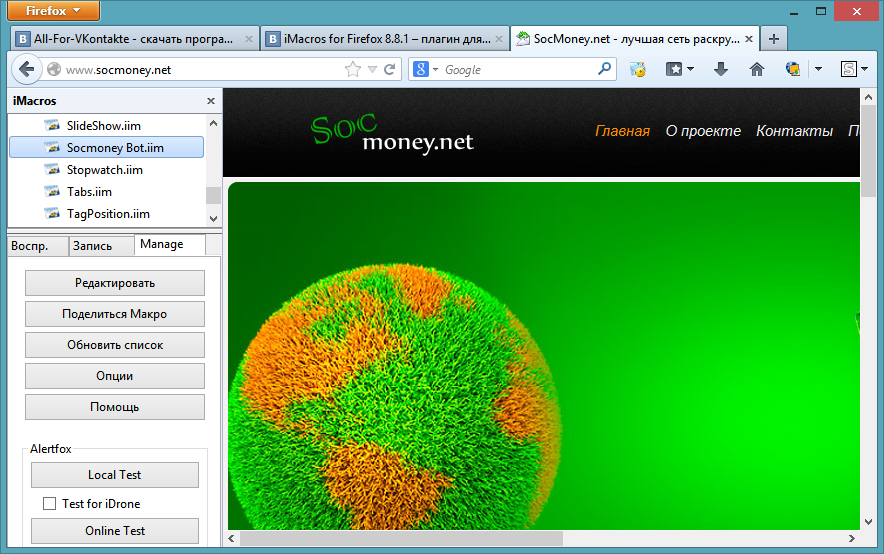884x554 pixels.
Task: Select Socmoney Bot.iim macro
Action: click(x=107, y=148)
